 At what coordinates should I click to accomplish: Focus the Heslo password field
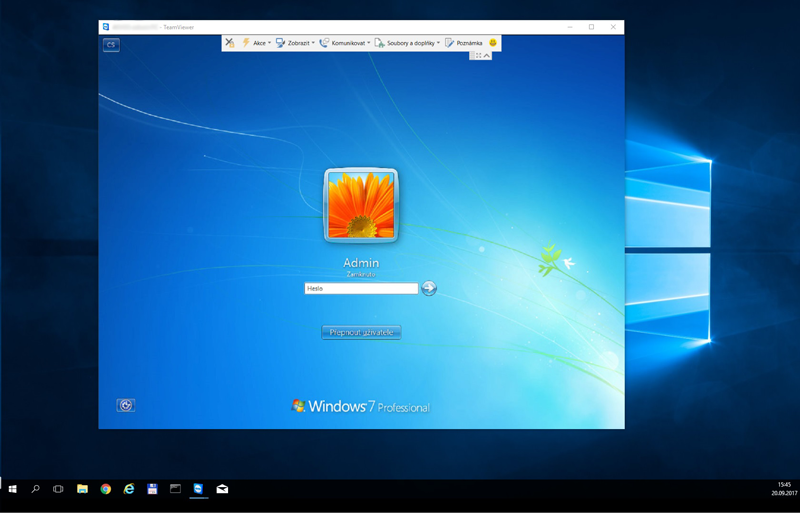tap(361, 288)
